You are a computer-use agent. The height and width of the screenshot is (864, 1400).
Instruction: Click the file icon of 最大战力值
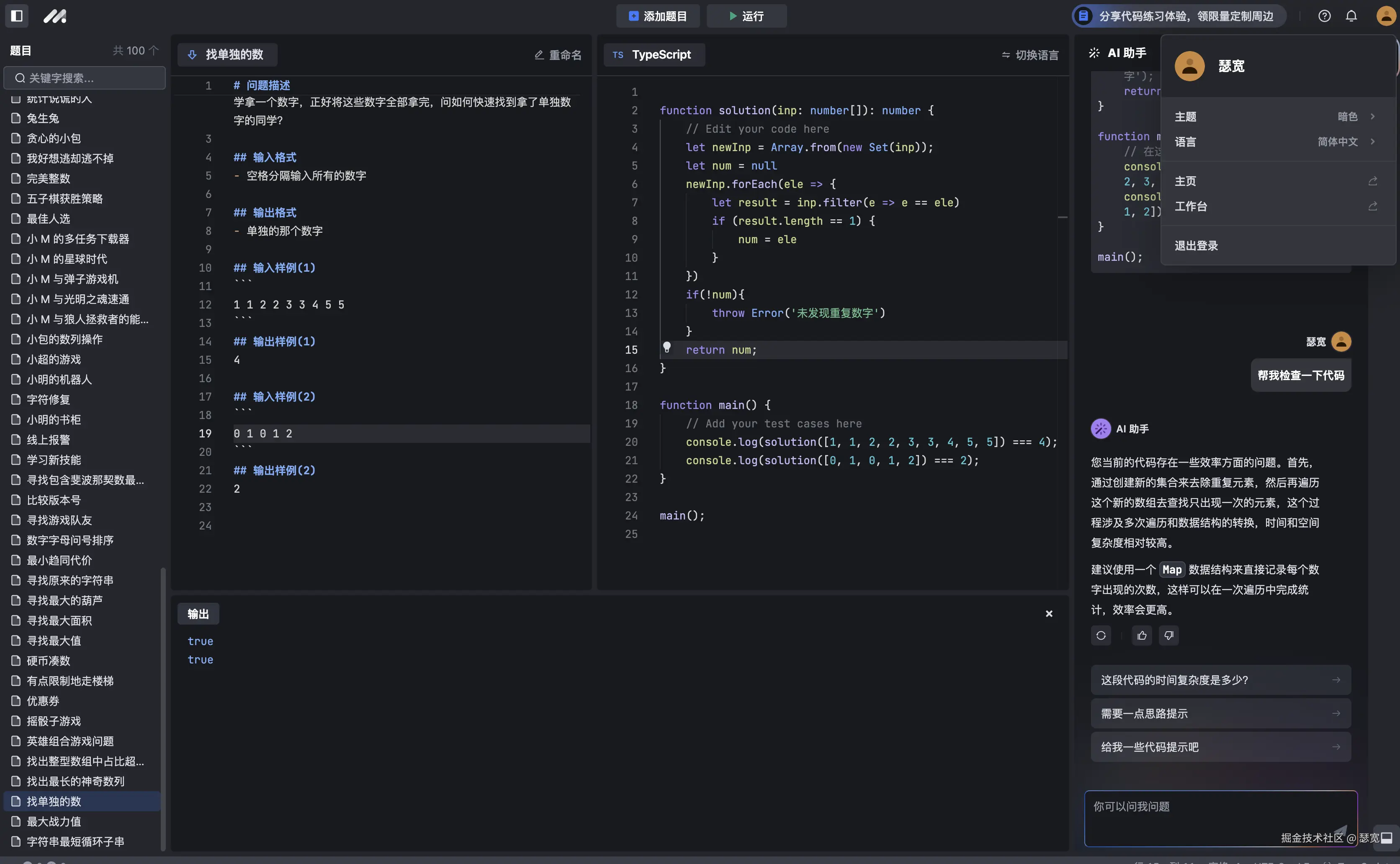(16, 821)
